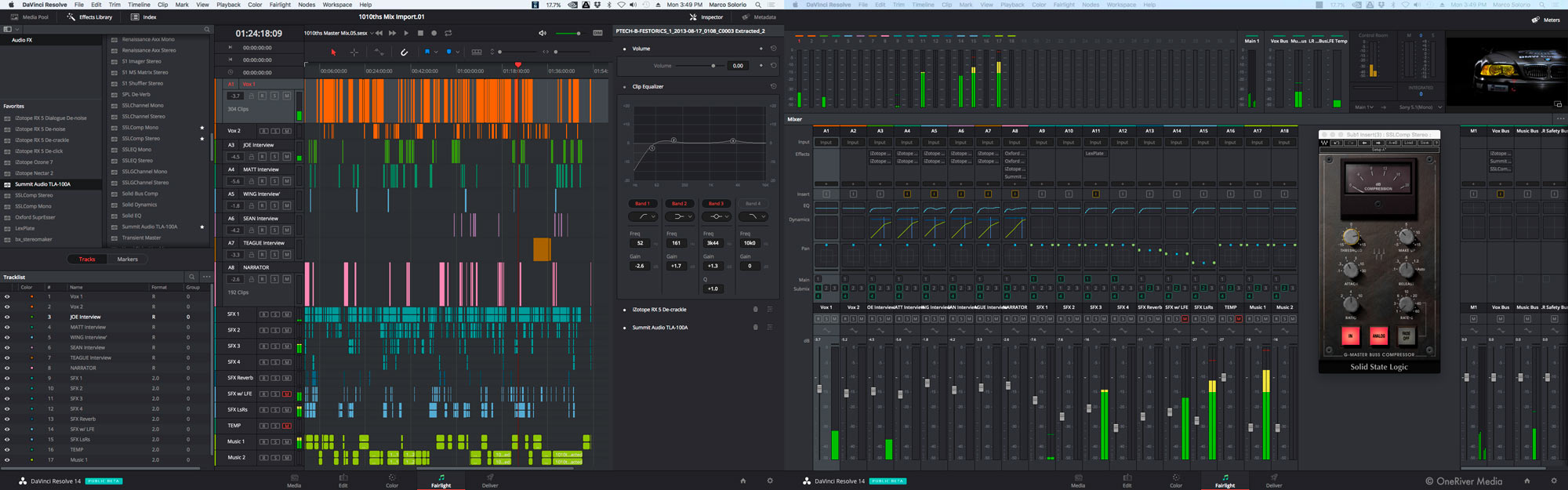This screenshot has height=490, width=1568.
Task: Open the Media Pool panel
Action: click(x=30, y=16)
